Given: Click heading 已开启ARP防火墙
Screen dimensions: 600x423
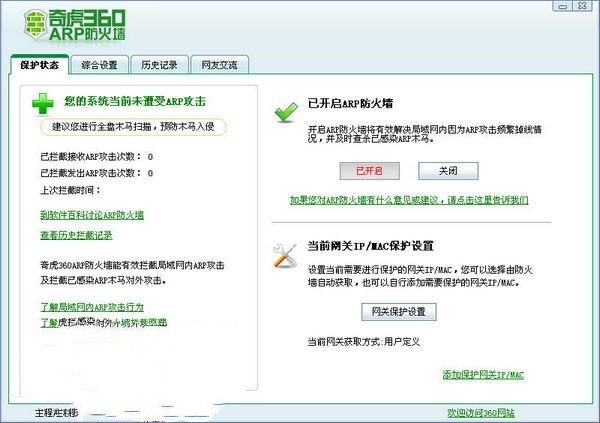Looking at the screenshot, I should click(x=350, y=103).
